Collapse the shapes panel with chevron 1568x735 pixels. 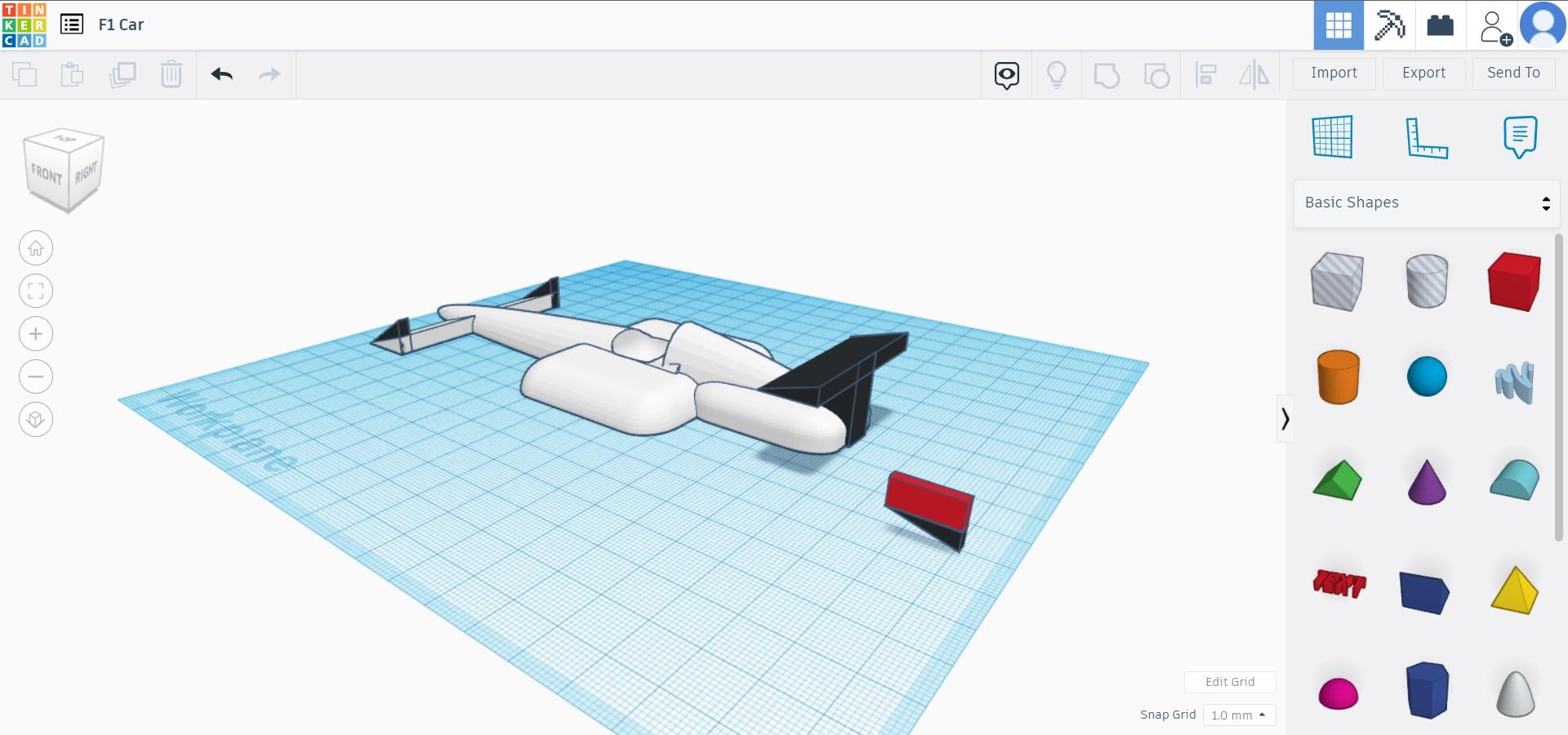click(x=1285, y=419)
